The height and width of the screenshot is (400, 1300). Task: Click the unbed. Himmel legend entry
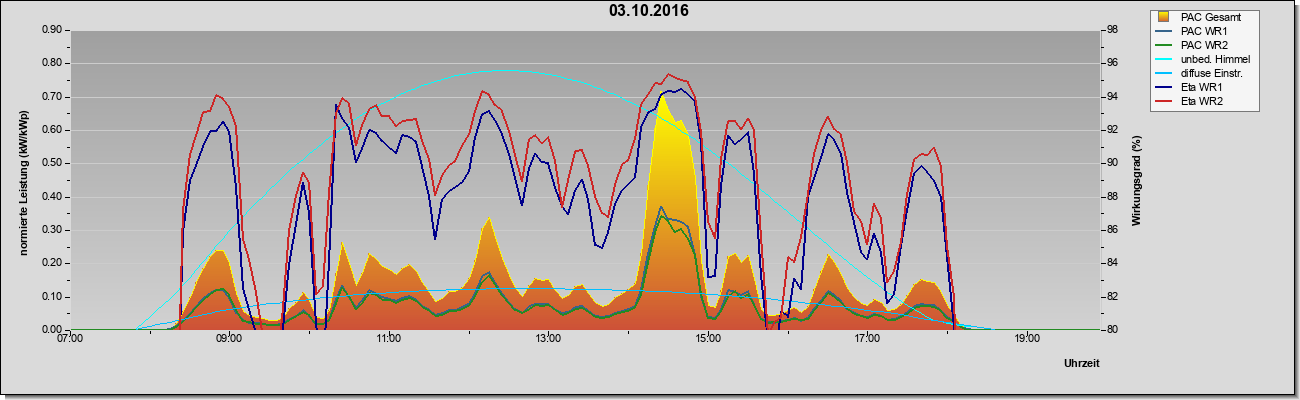click(1205, 59)
